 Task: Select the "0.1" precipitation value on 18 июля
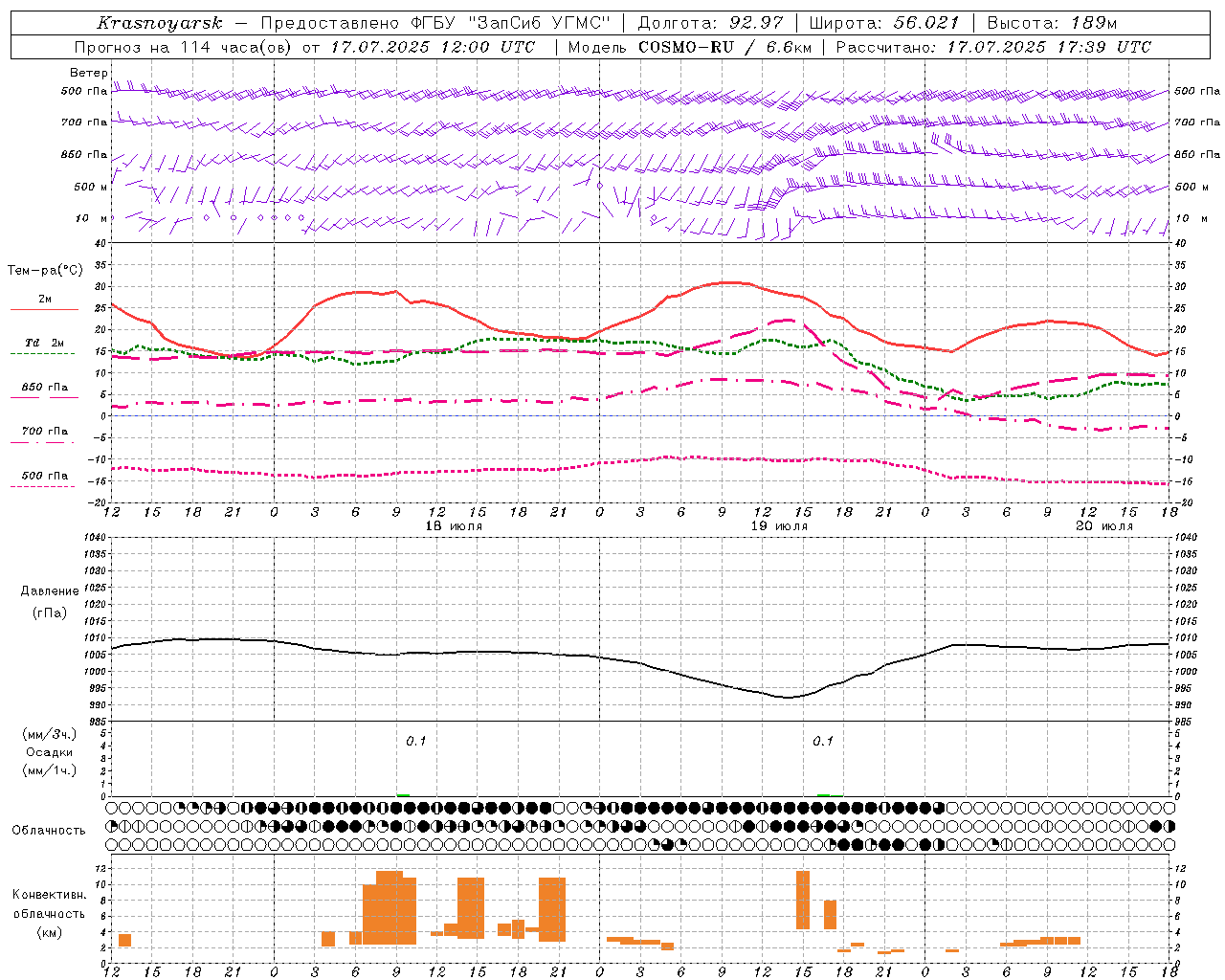pos(415,742)
